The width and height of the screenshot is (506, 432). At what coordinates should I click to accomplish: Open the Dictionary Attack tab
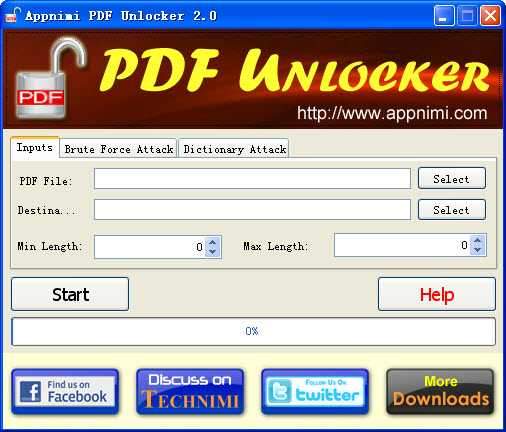(234, 149)
